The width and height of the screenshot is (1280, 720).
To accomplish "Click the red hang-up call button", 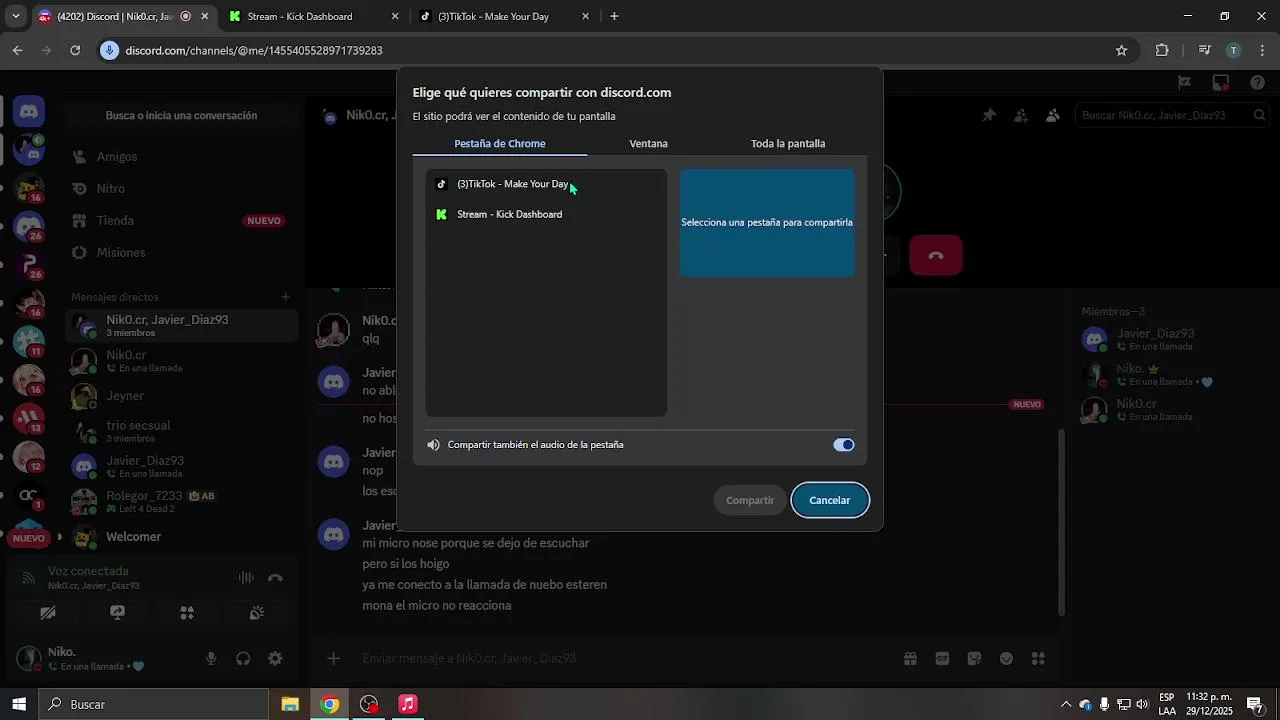I will tap(936, 255).
